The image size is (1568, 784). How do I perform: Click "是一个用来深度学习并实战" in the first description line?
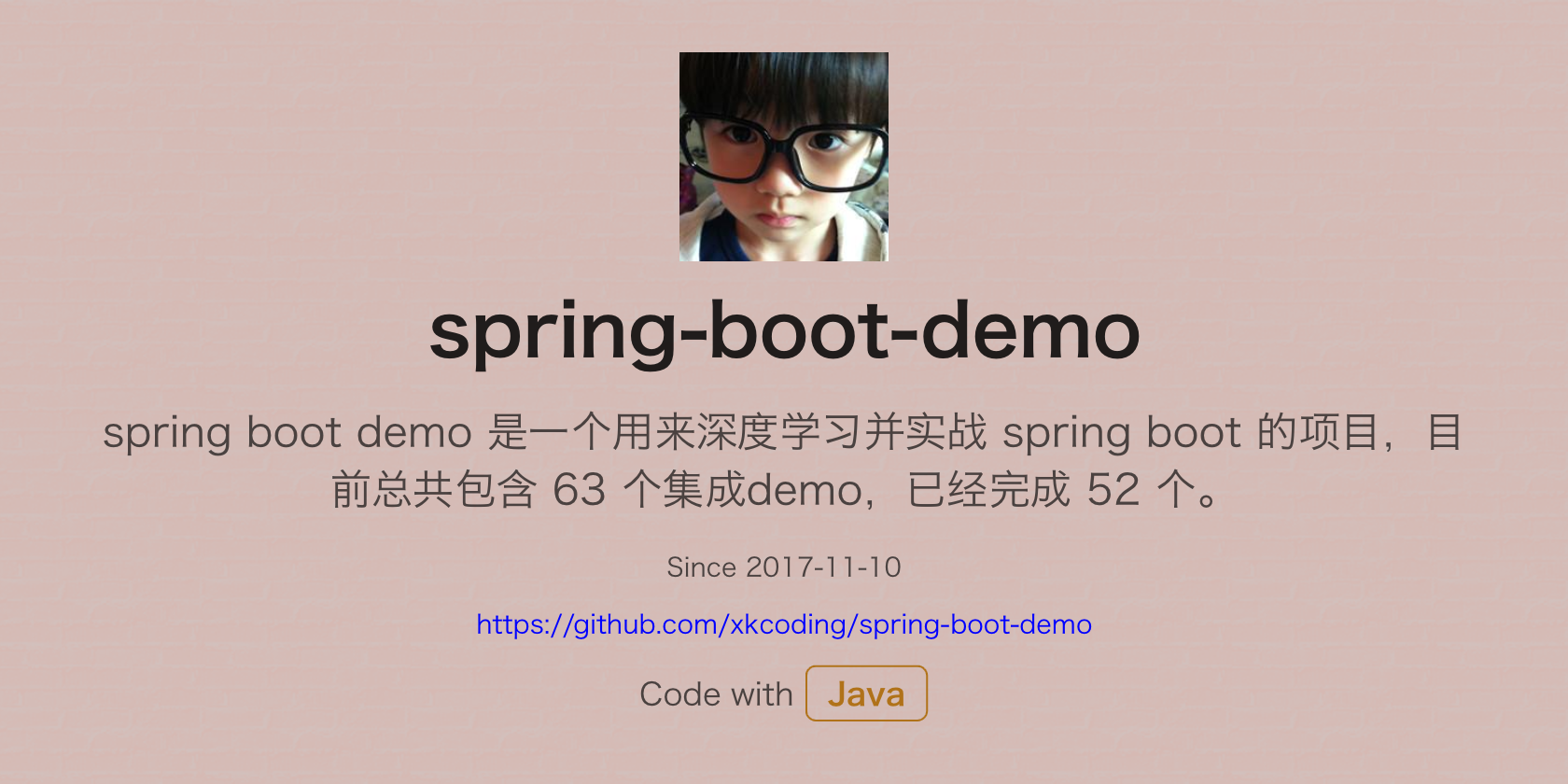pos(737,432)
